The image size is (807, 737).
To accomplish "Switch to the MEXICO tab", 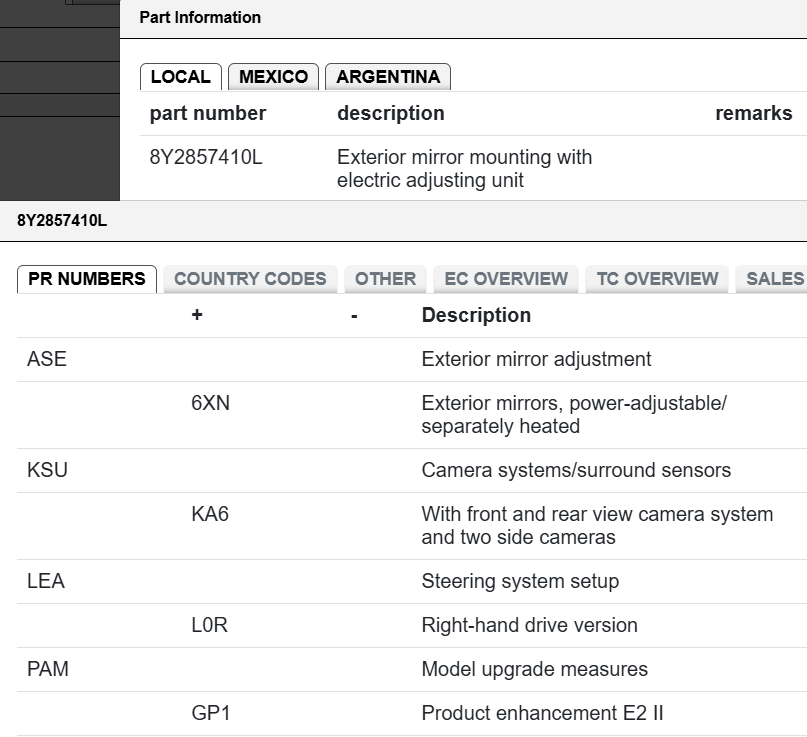I will [273, 77].
